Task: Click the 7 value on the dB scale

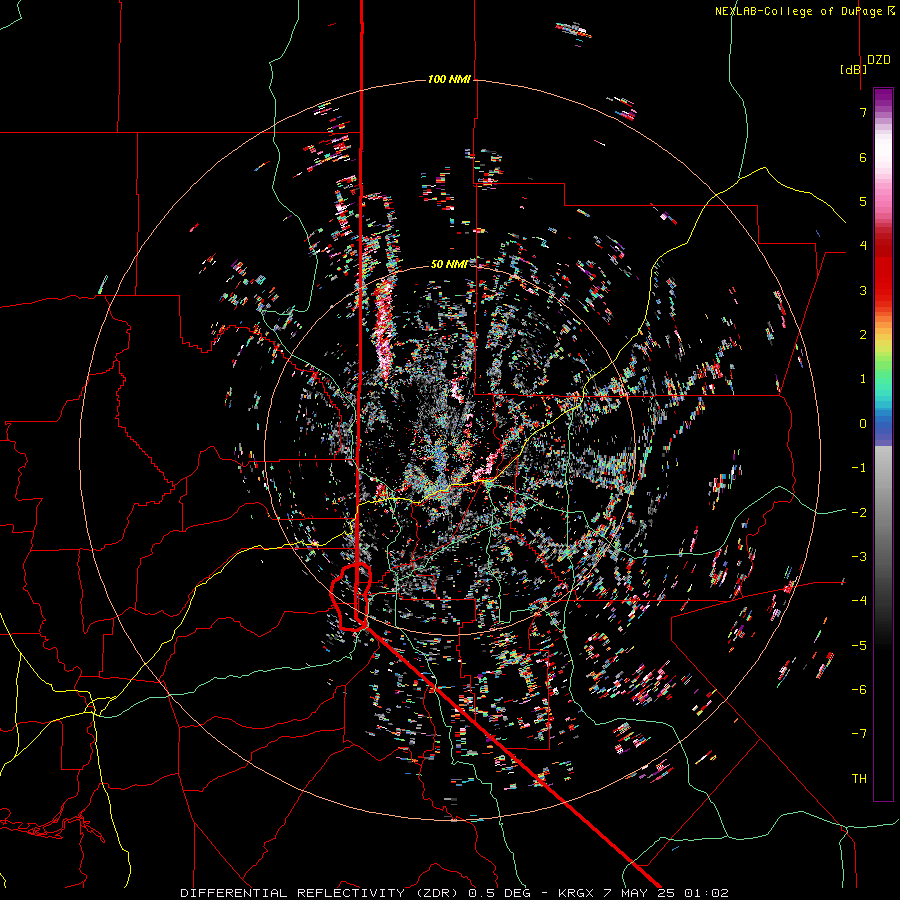Action: point(863,112)
